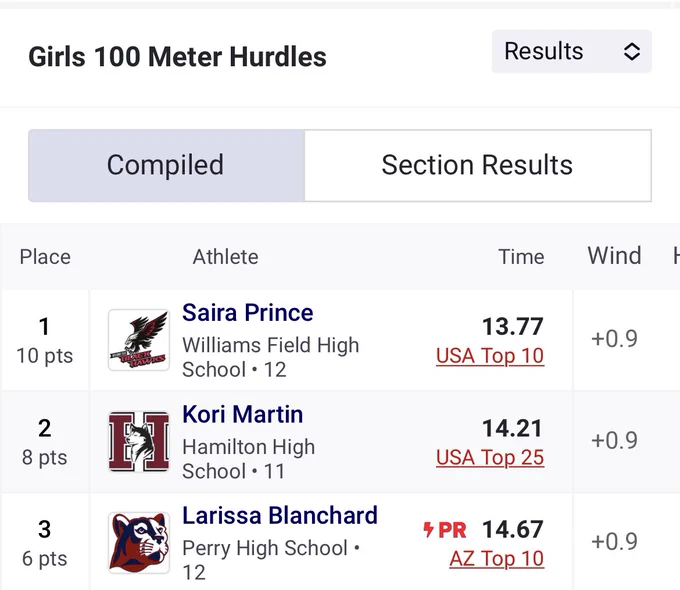Open Larissa Blanchard athlete profile

280,516
